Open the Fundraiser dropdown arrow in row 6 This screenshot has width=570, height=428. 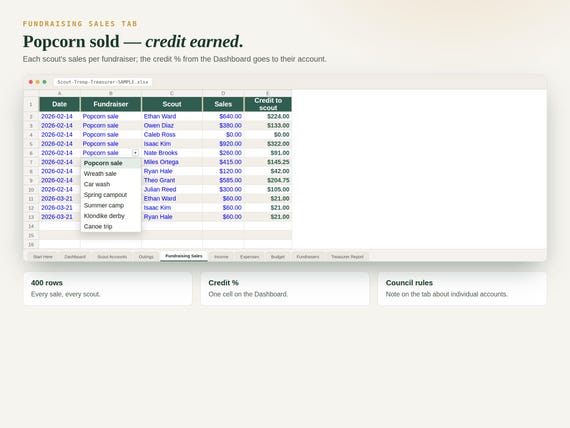[135, 153]
